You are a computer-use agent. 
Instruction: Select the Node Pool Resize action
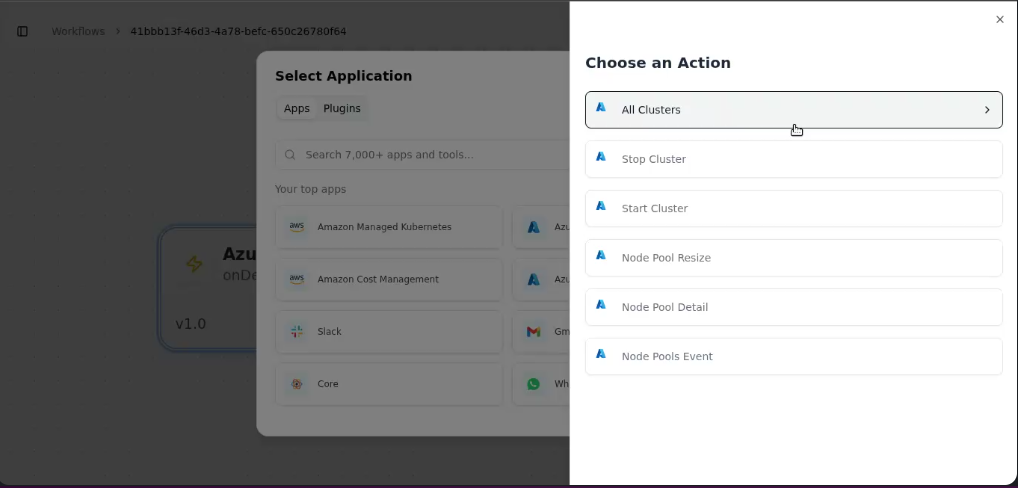(793, 258)
